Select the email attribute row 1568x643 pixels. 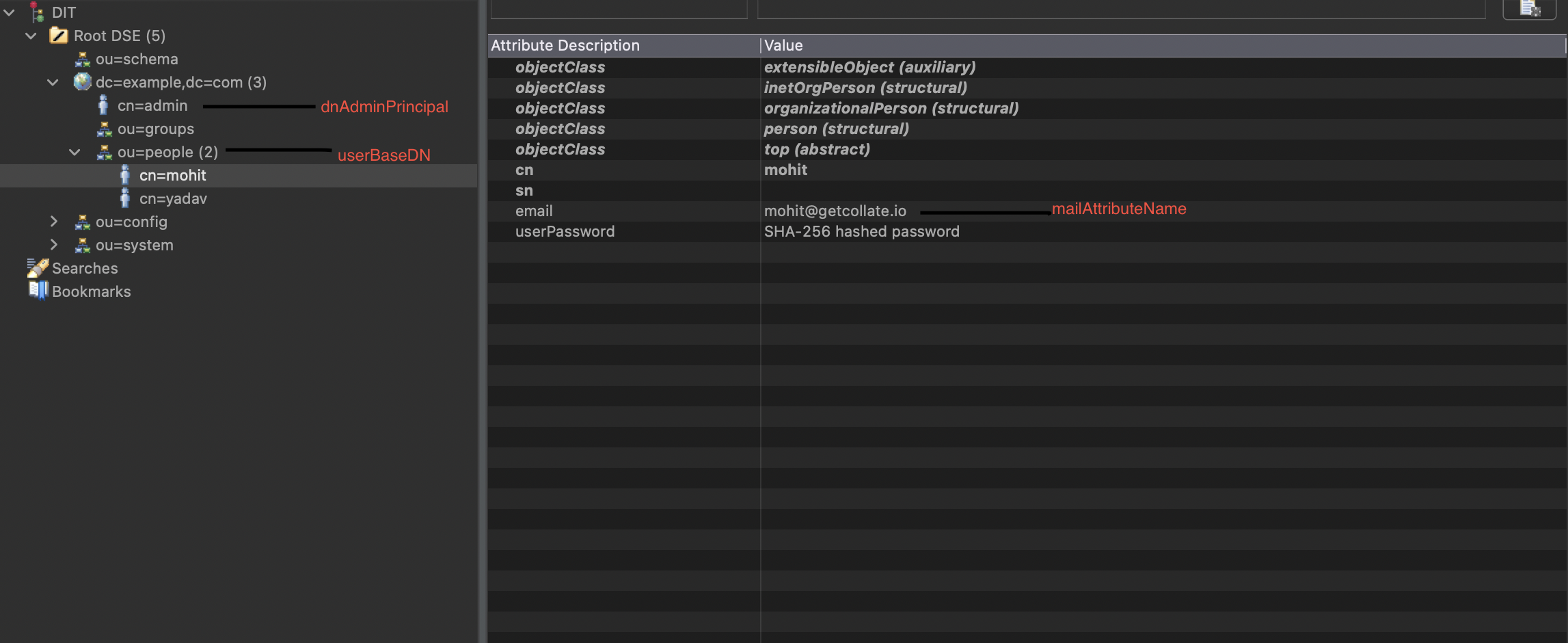tap(534, 211)
